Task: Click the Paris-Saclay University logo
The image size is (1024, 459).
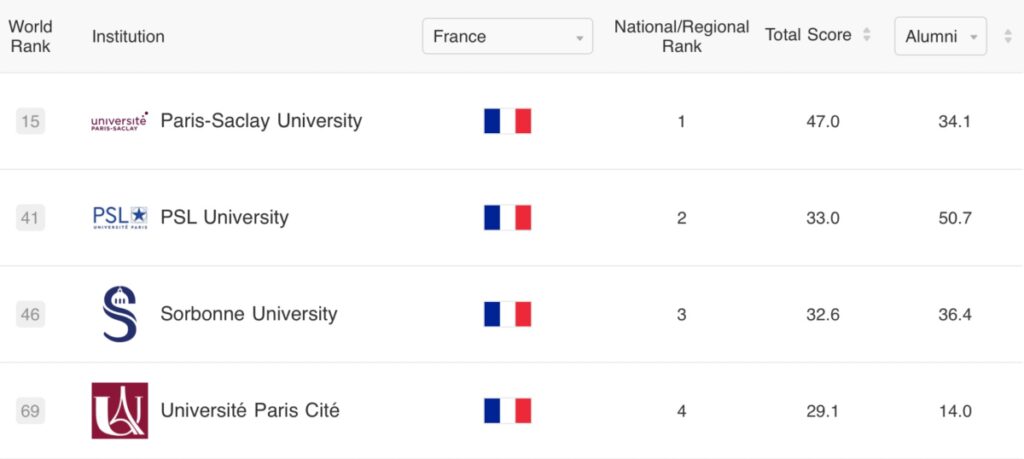Action: [120, 121]
